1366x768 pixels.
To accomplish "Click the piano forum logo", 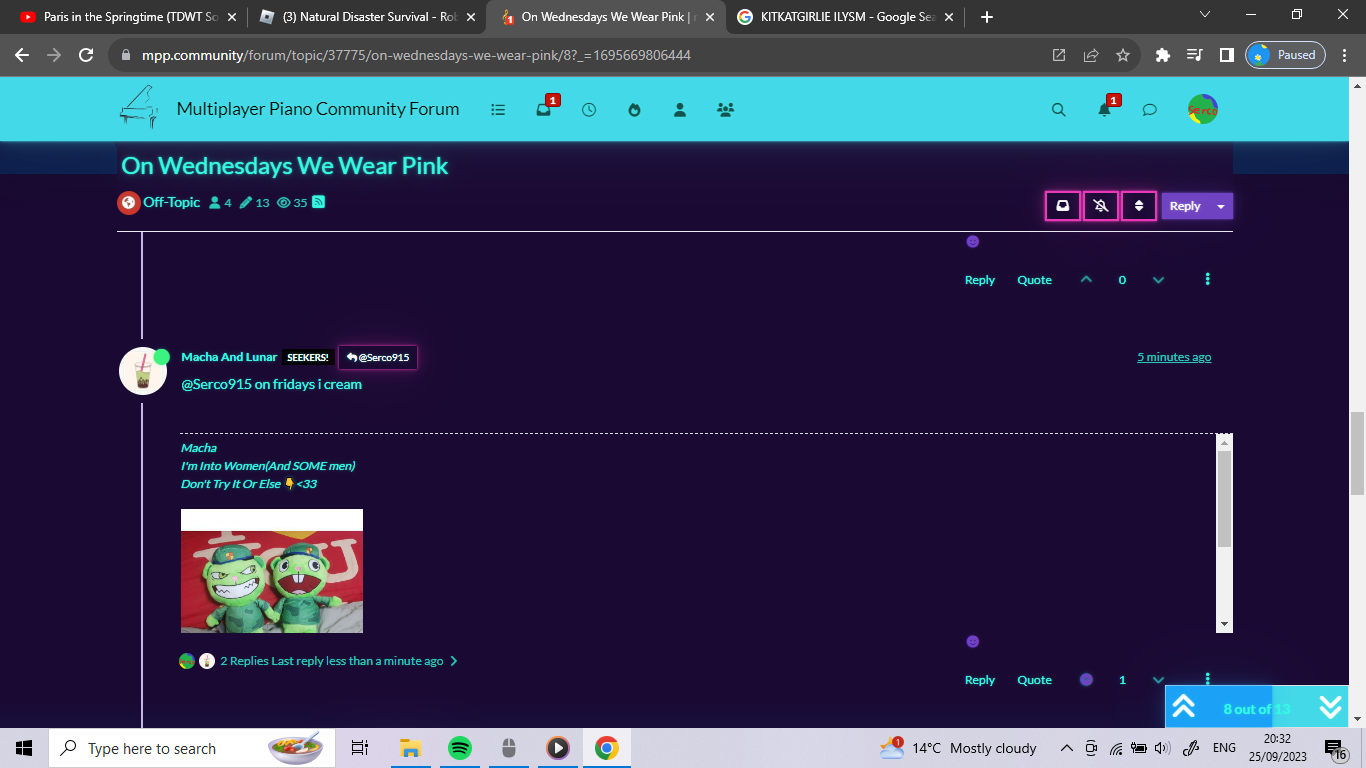I will click(139, 107).
